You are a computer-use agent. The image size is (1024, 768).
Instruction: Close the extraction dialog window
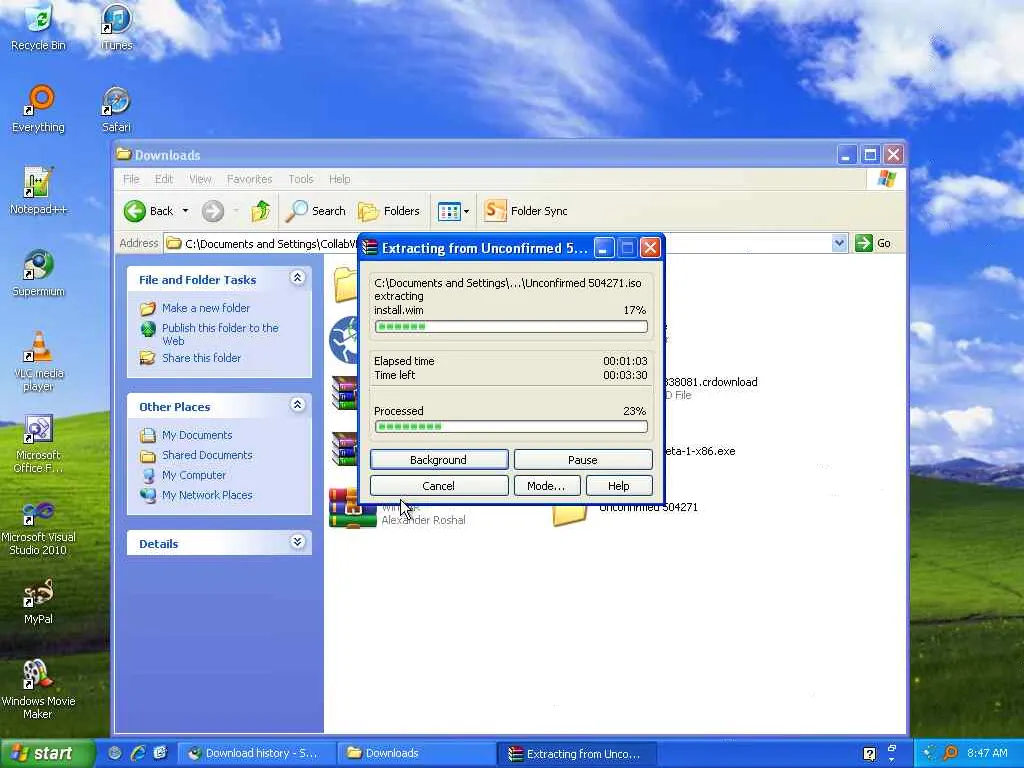650,248
